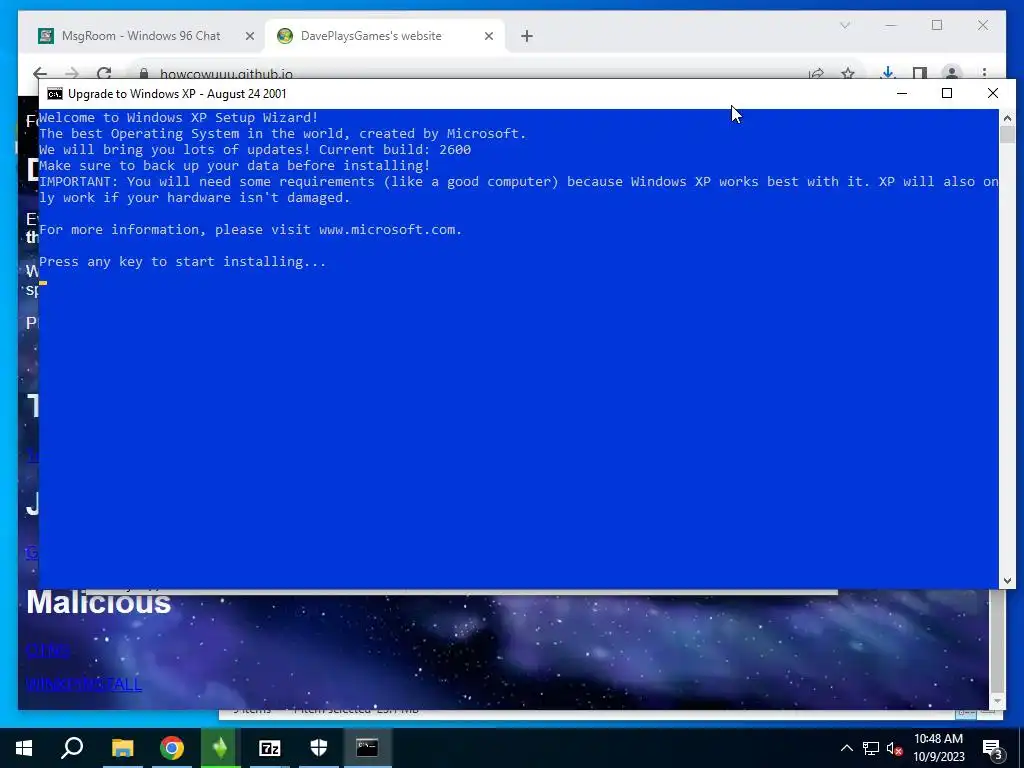
Task: Click the console window's cmd title icon
Action: point(55,94)
